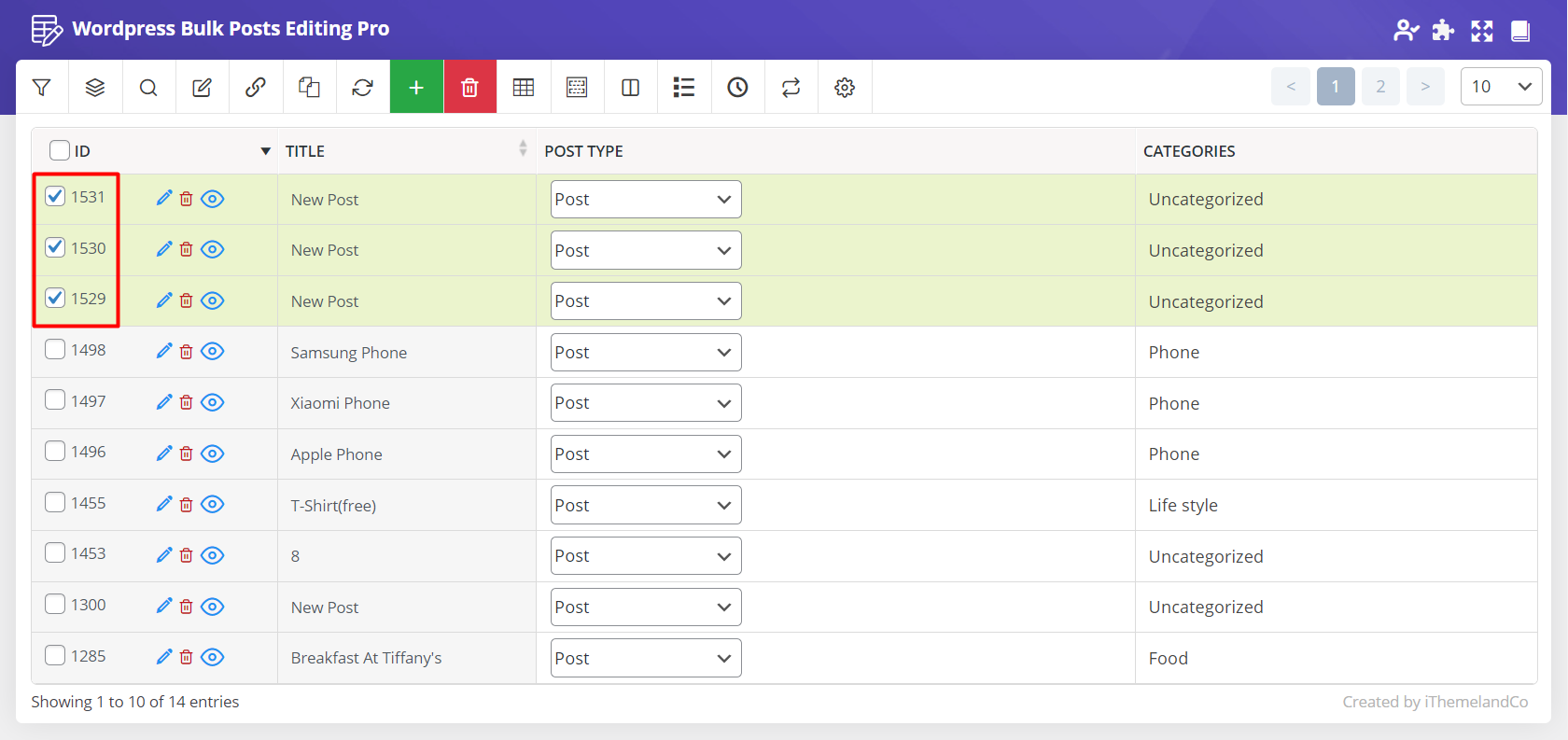
Task: Click the next page arrow button
Action: (1425, 87)
